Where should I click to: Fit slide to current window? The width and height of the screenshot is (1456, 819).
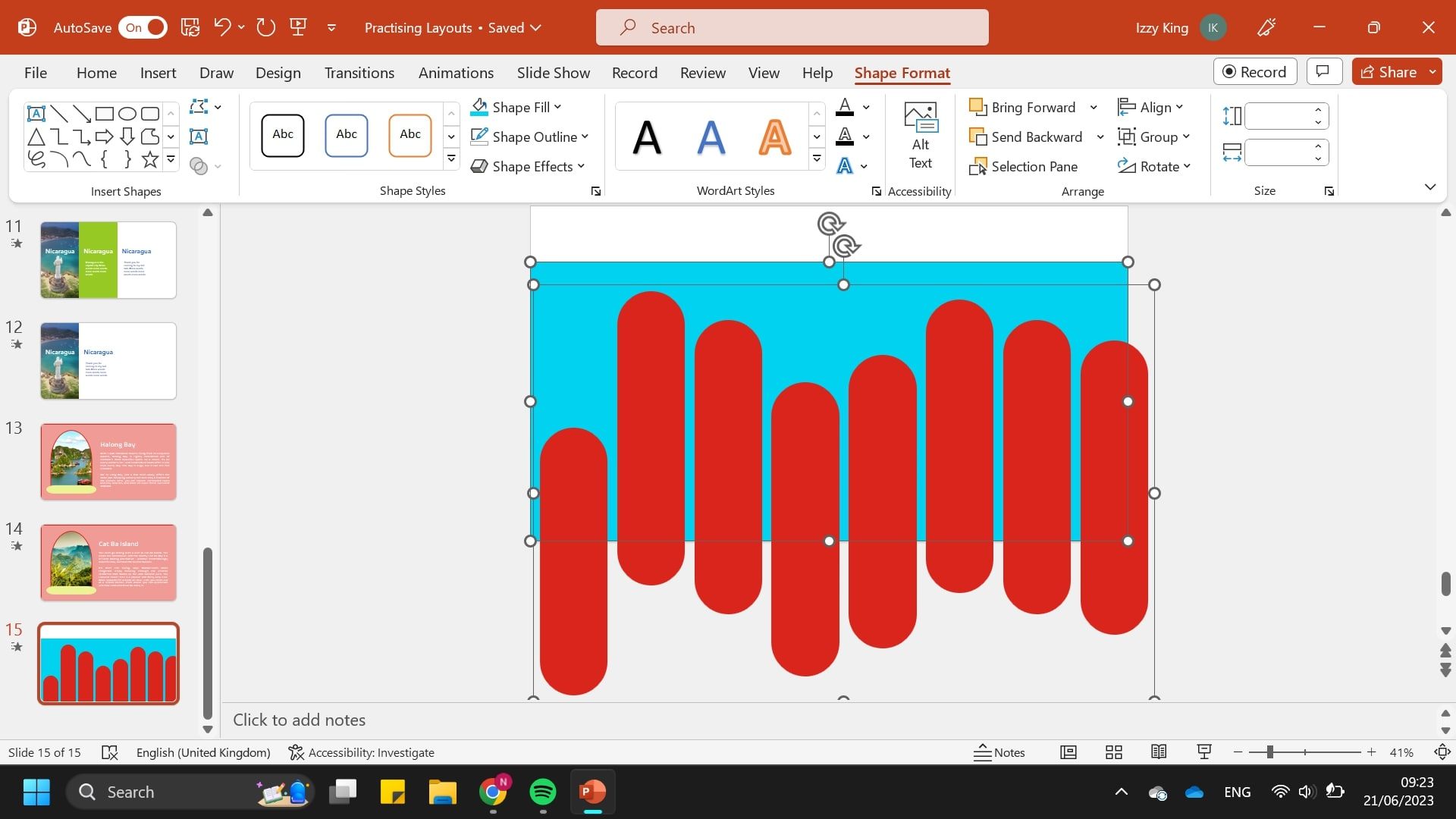(x=1442, y=752)
